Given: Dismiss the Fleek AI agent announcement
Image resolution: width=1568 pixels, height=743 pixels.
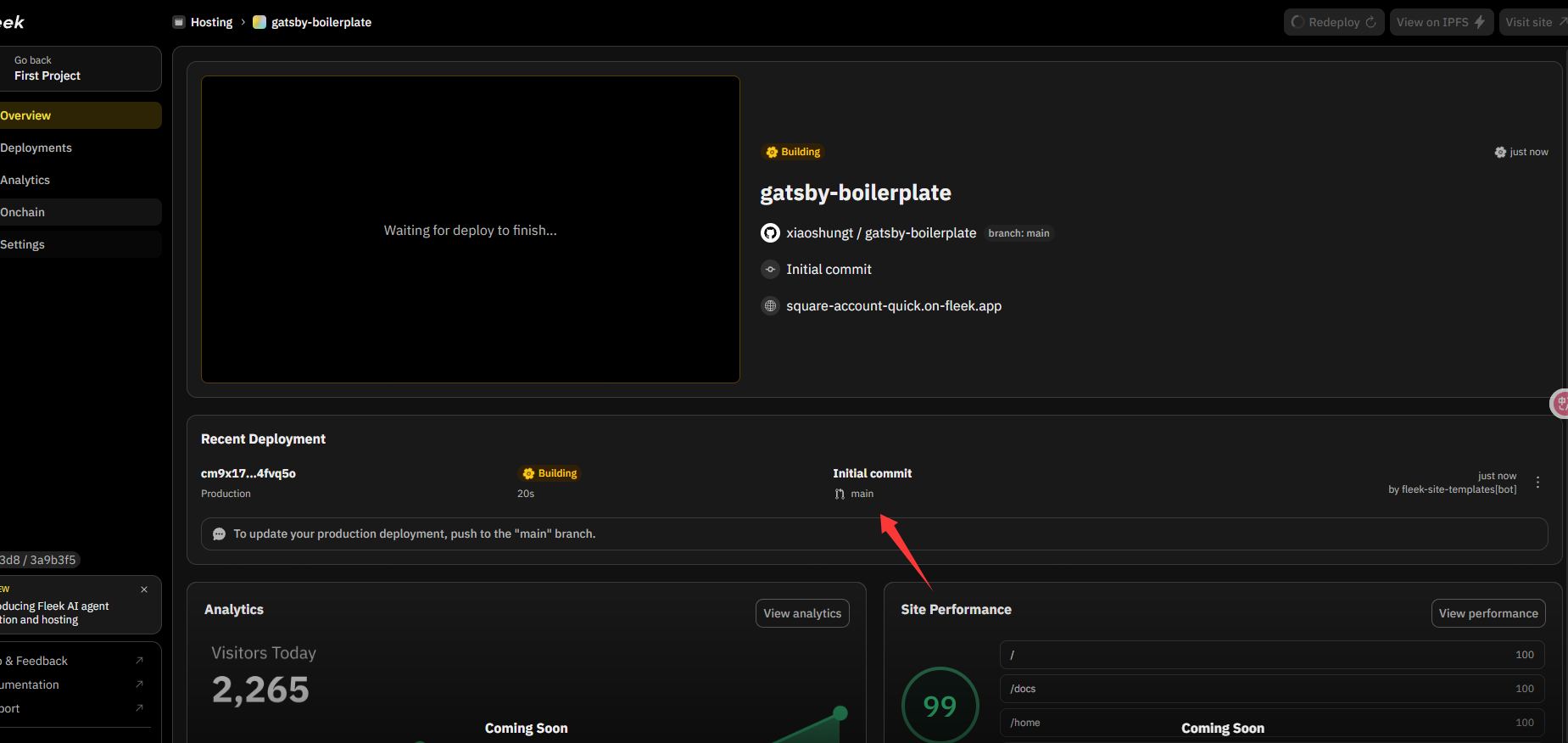Looking at the screenshot, I should [144, 589].
